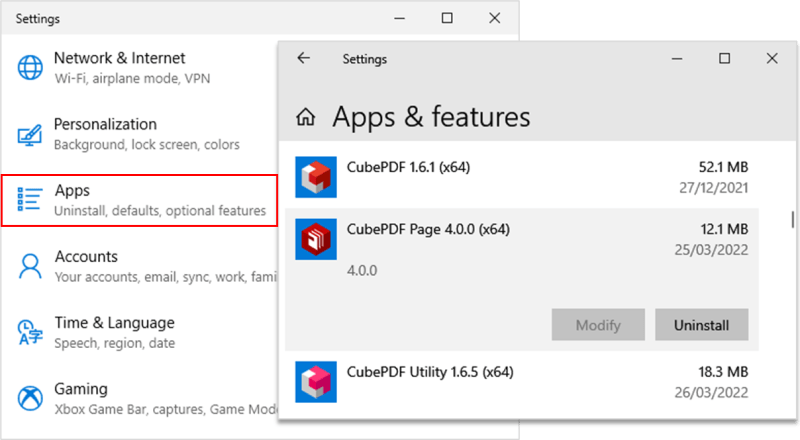Screen dimensions: 800x440
Task: Open Network & Internet settings globe icon
Action: point(30,67)
